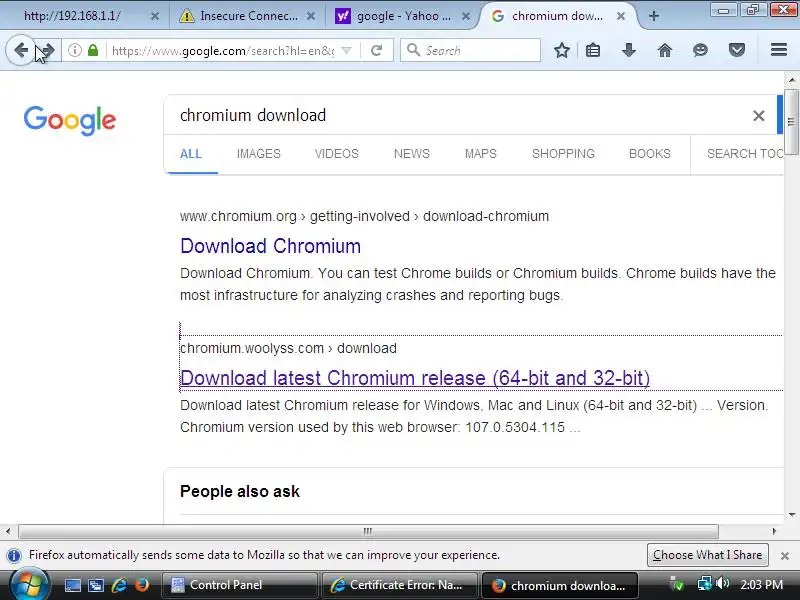Close the google - Yahoo tab

[x=466, y=16]
